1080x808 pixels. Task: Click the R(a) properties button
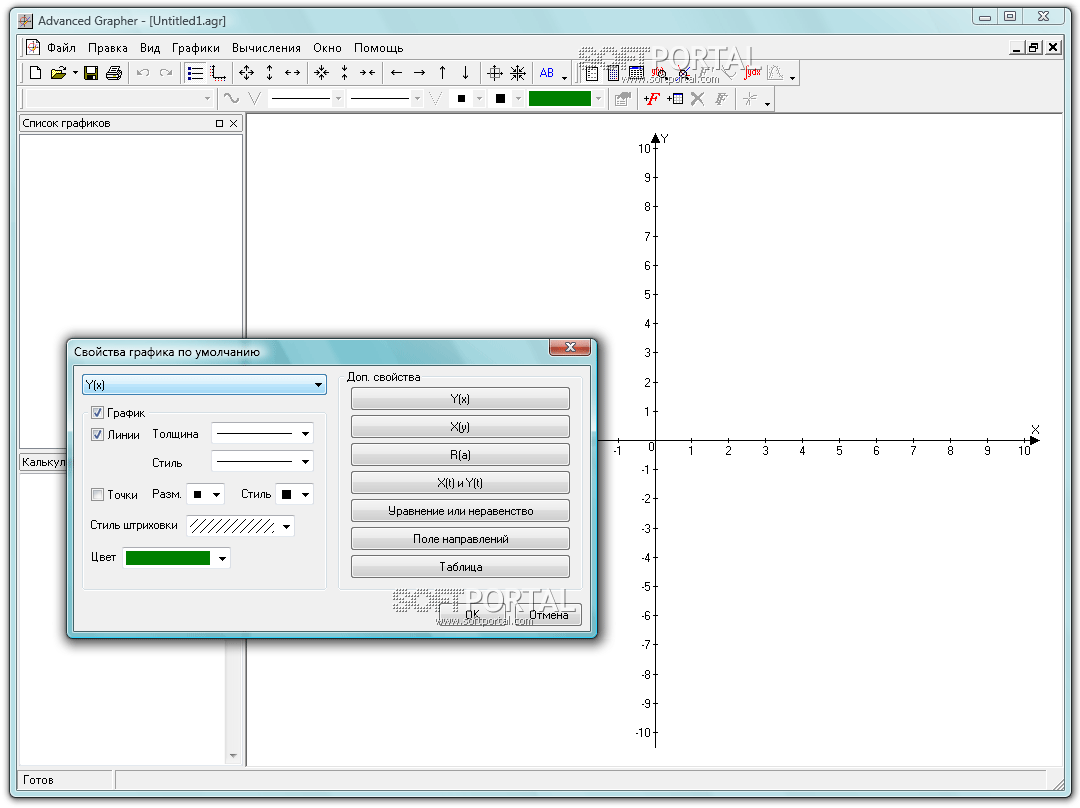(x=460, y=455)
